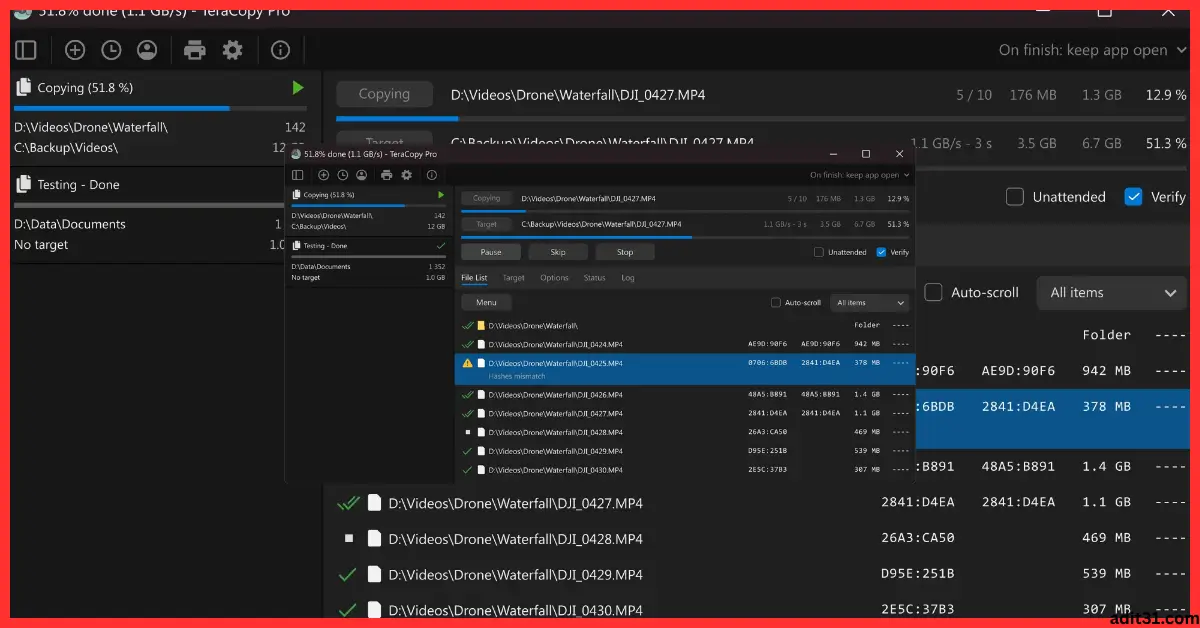Switch to the Target tab
The height and width of the screenshot is (628, 1200).
(513, 278)
